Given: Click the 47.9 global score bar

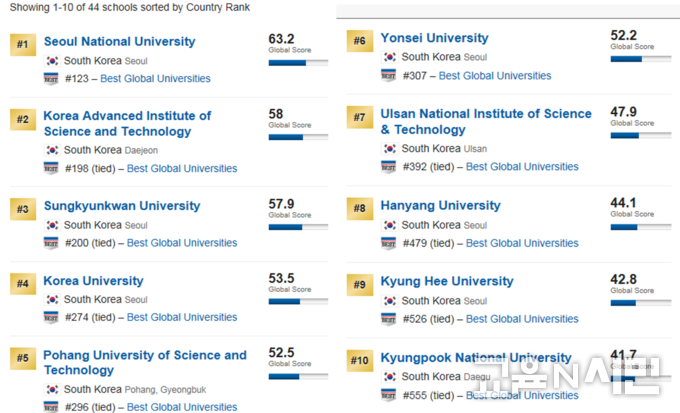Looking at the screenshot, I should 641,135.
